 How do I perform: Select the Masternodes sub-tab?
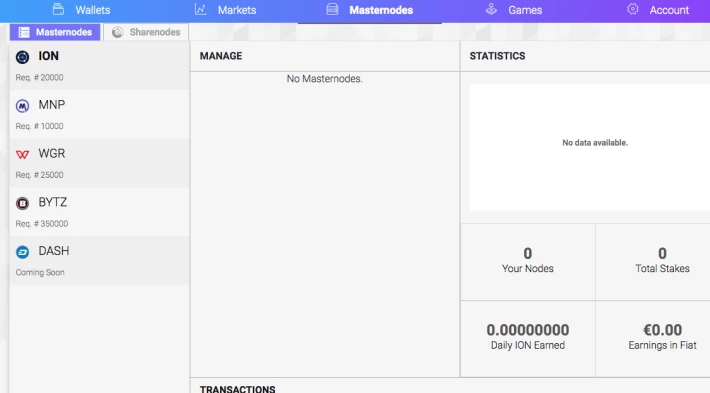point(55,32)
